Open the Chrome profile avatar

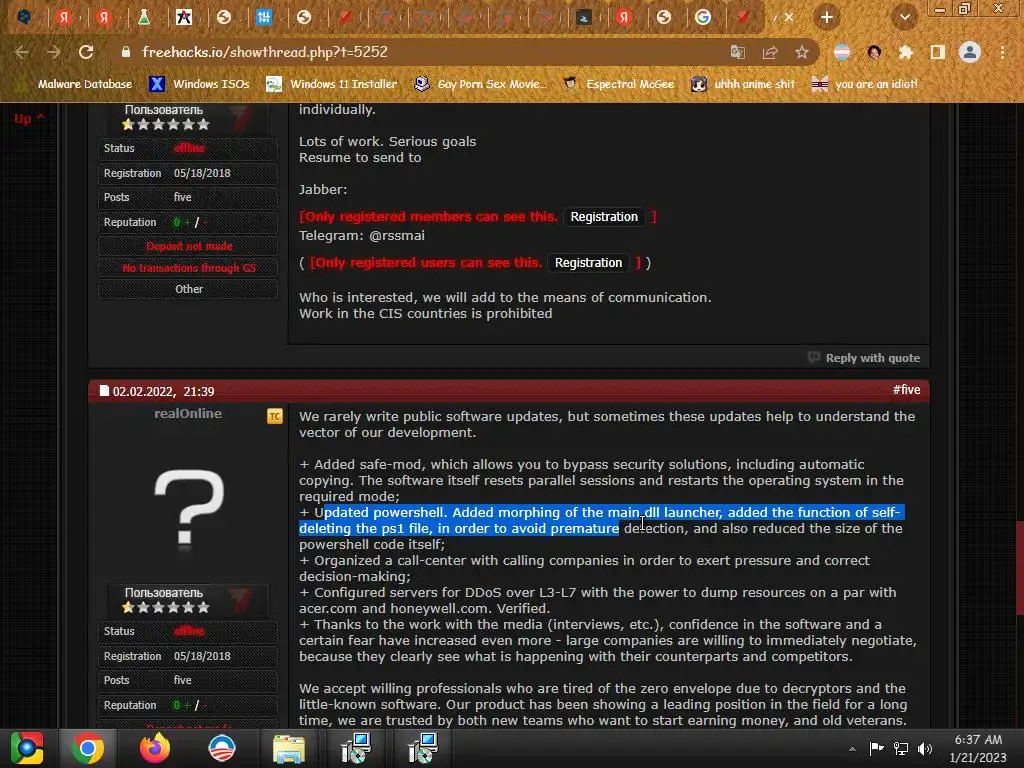[970, 52]
